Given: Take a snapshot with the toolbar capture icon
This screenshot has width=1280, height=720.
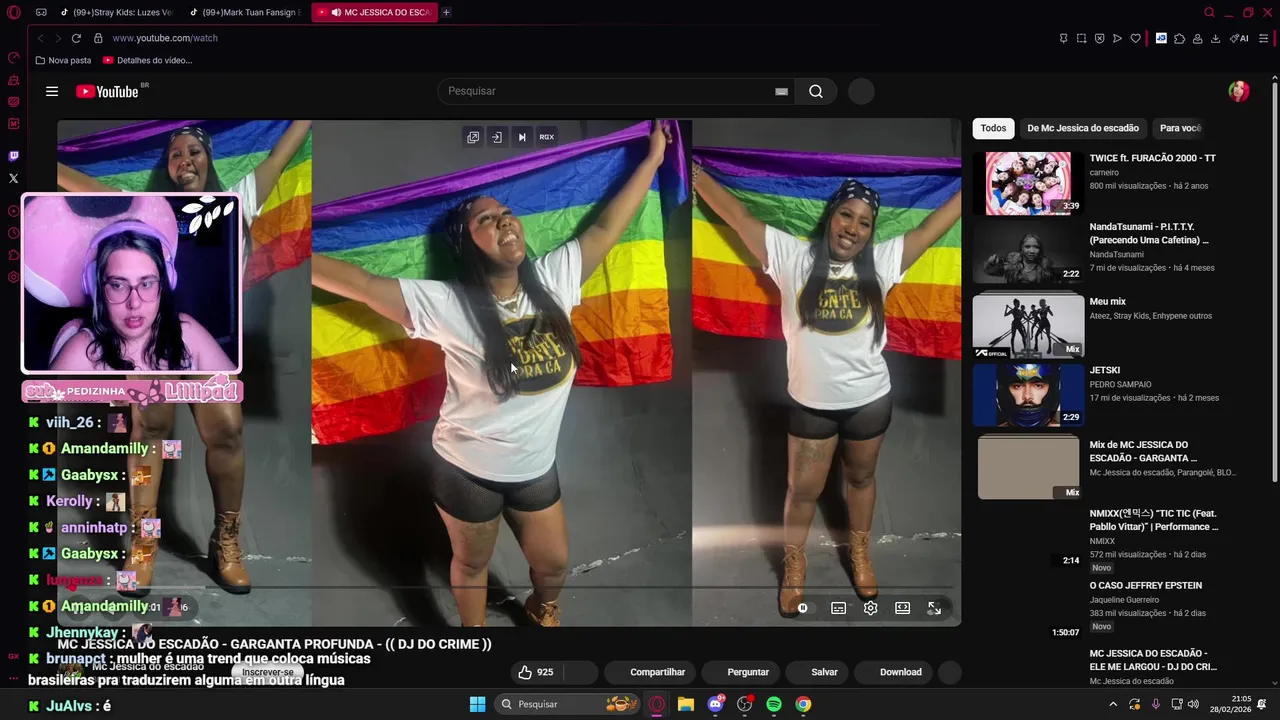Looking at the screenshot, I should [1081, 38].
